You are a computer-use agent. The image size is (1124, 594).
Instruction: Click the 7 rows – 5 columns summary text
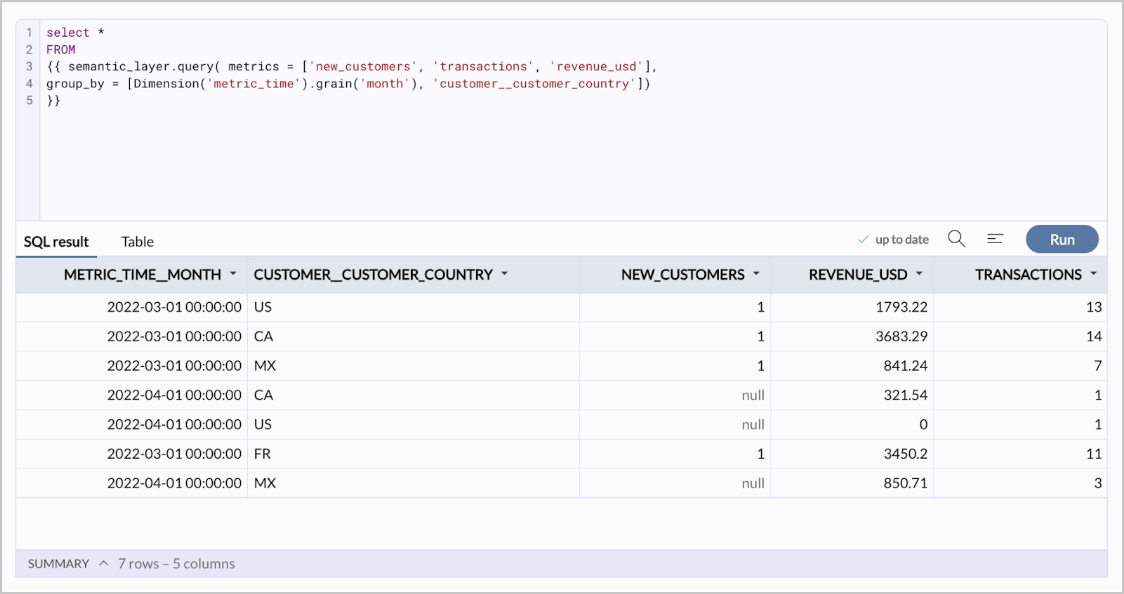point(176,564)
